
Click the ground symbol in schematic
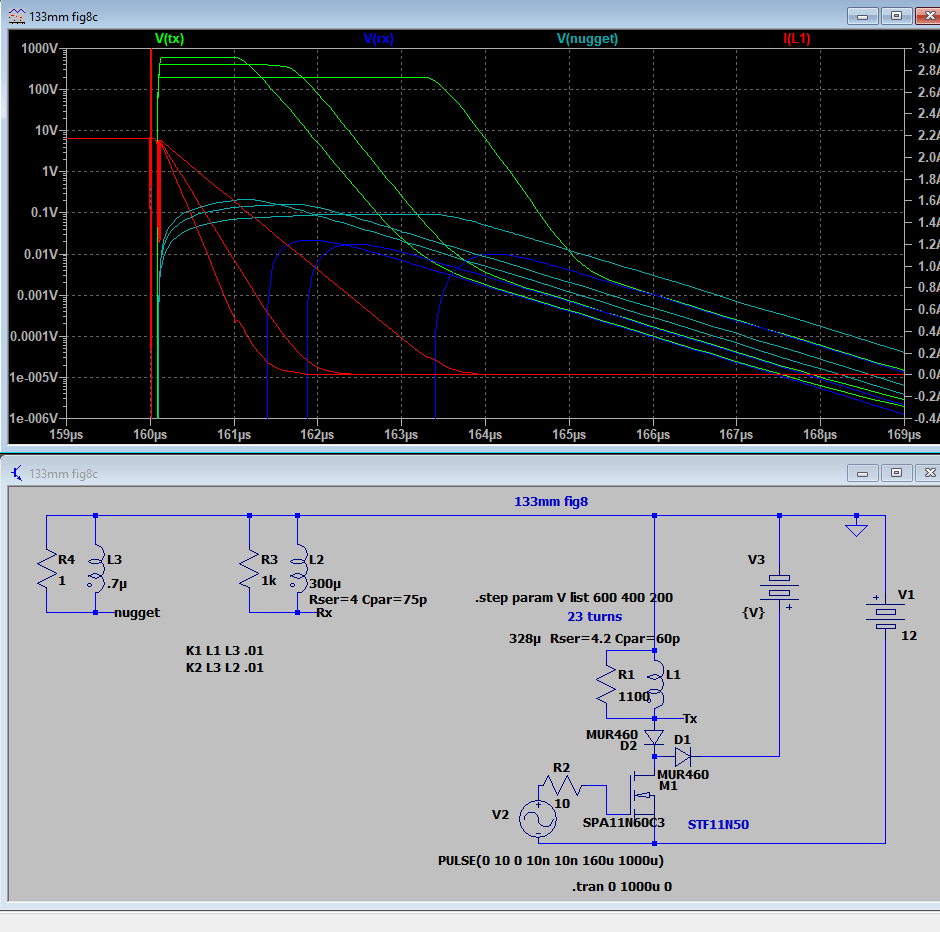(856, 527)
